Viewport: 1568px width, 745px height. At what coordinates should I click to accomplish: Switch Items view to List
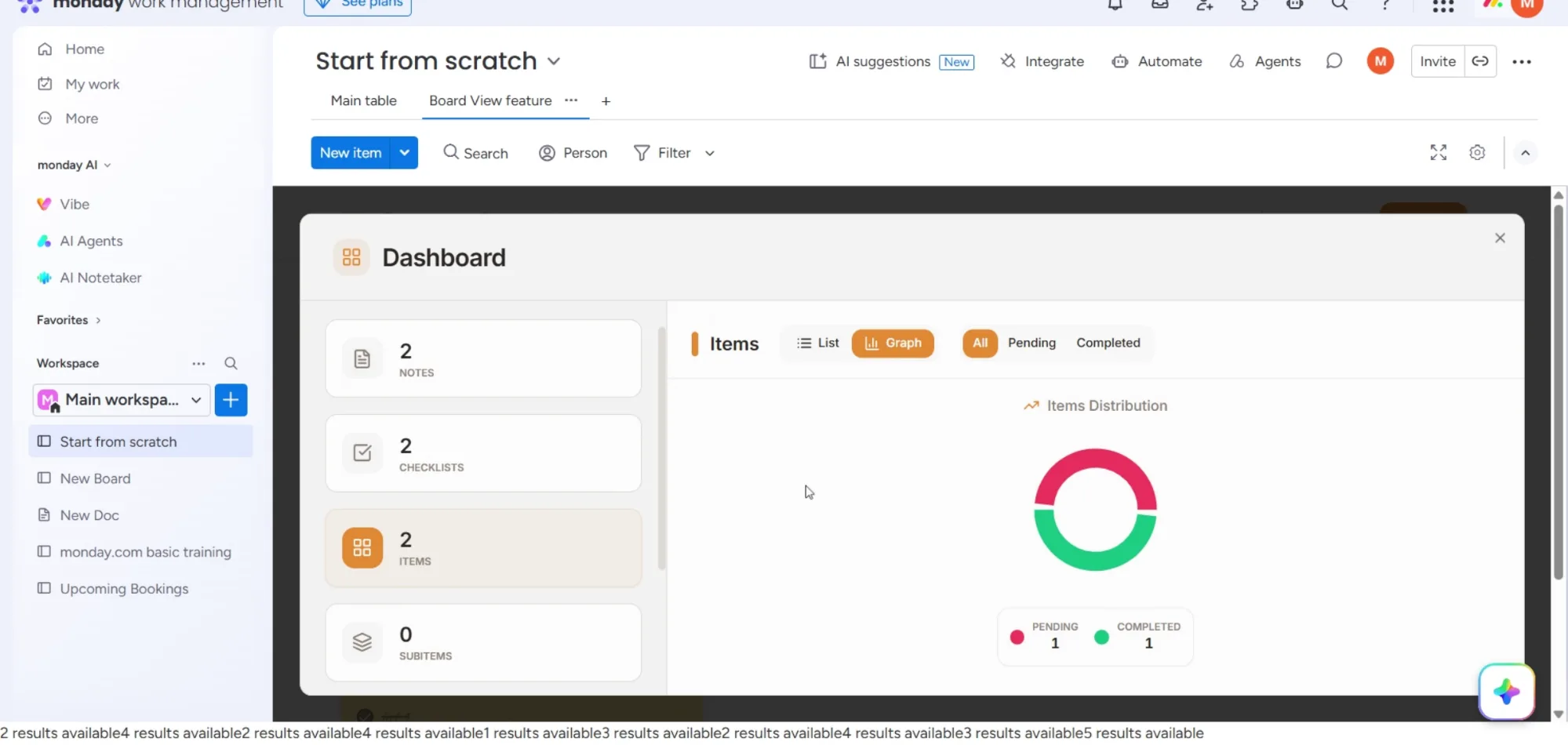[x=818, y=343]
